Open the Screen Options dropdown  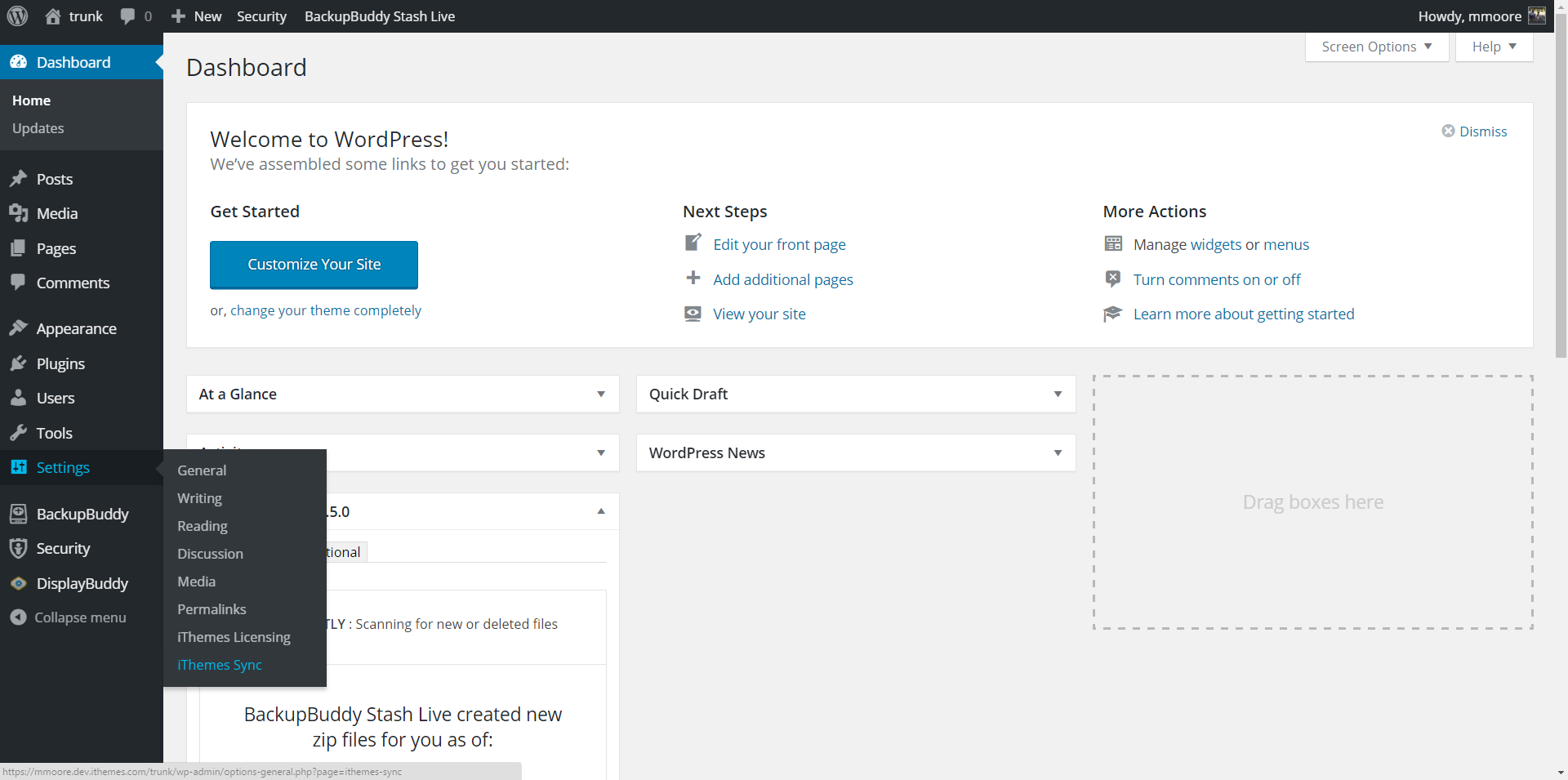[x=1377, y=47]
